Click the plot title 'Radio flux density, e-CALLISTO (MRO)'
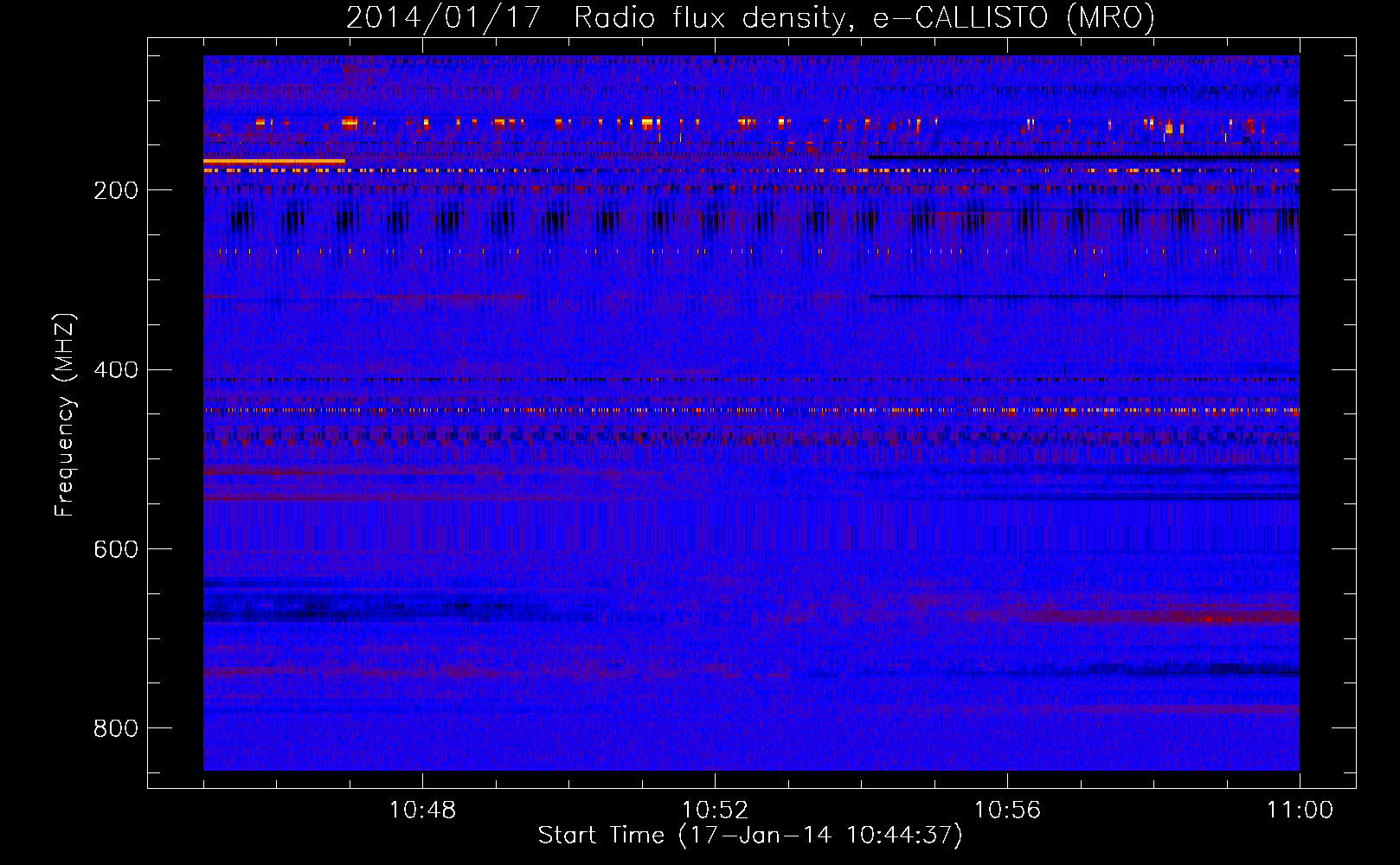The width and height of the screenshot is (1400, 865). [864, 17]
